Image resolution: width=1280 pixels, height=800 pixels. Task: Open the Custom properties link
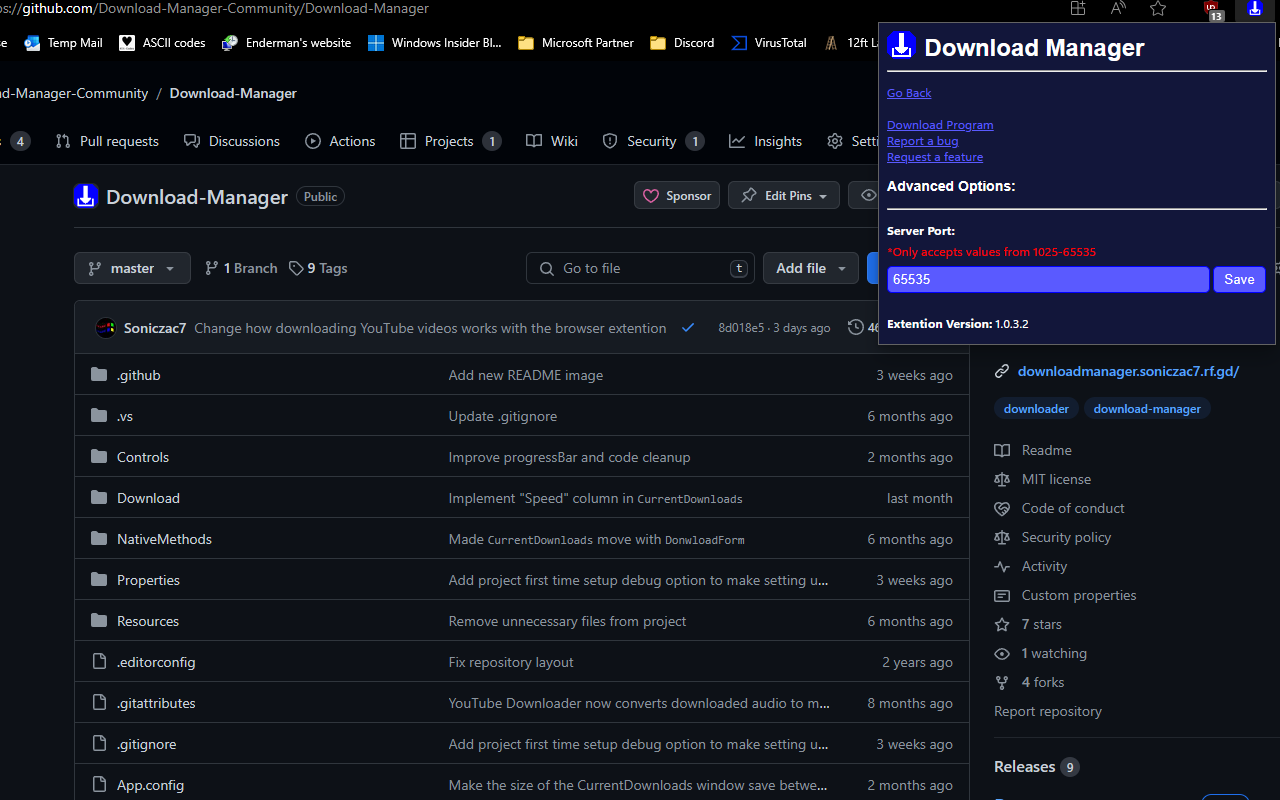click(1079, 596)
